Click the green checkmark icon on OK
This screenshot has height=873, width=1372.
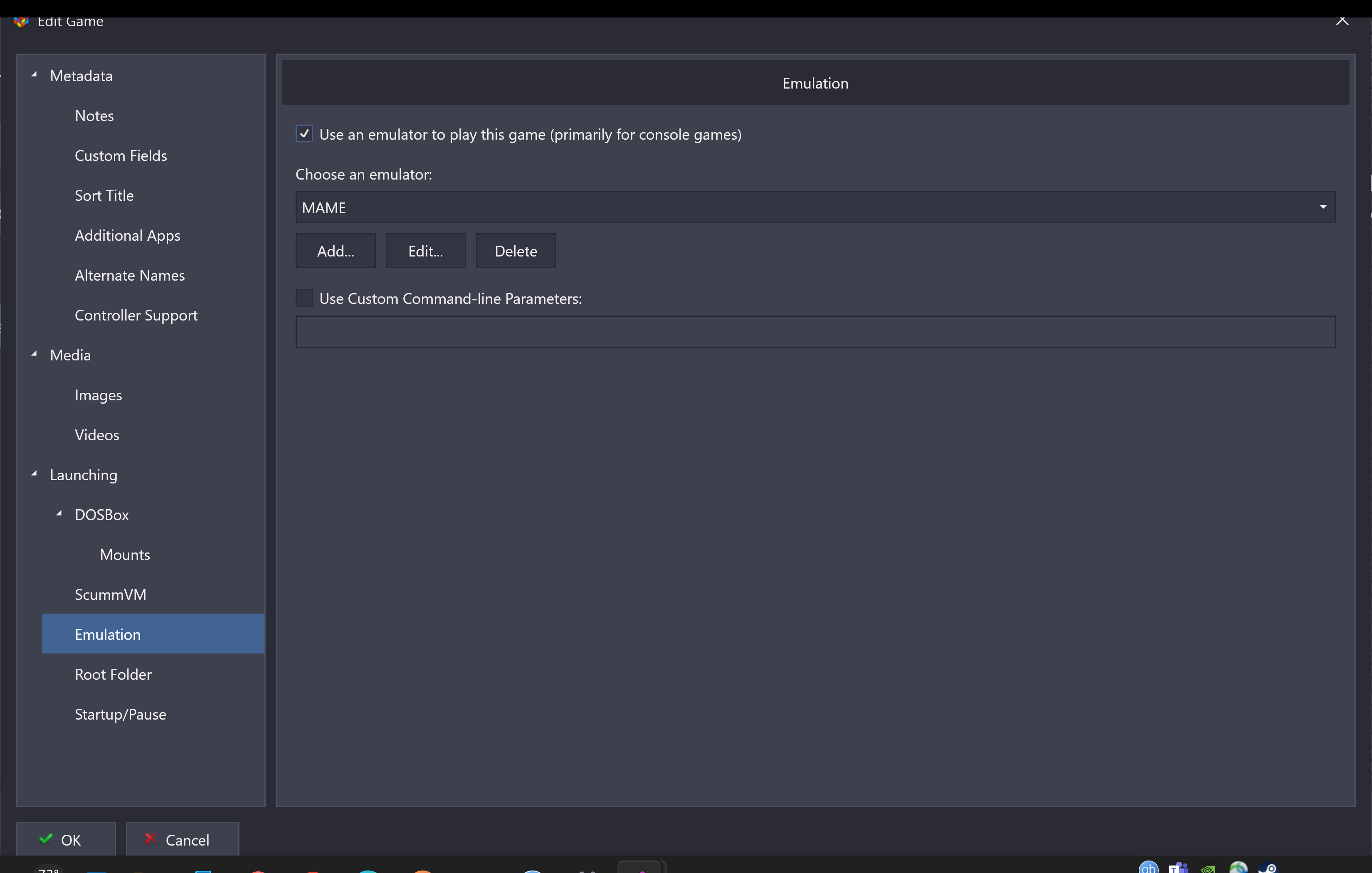click(x=46, y=838)
